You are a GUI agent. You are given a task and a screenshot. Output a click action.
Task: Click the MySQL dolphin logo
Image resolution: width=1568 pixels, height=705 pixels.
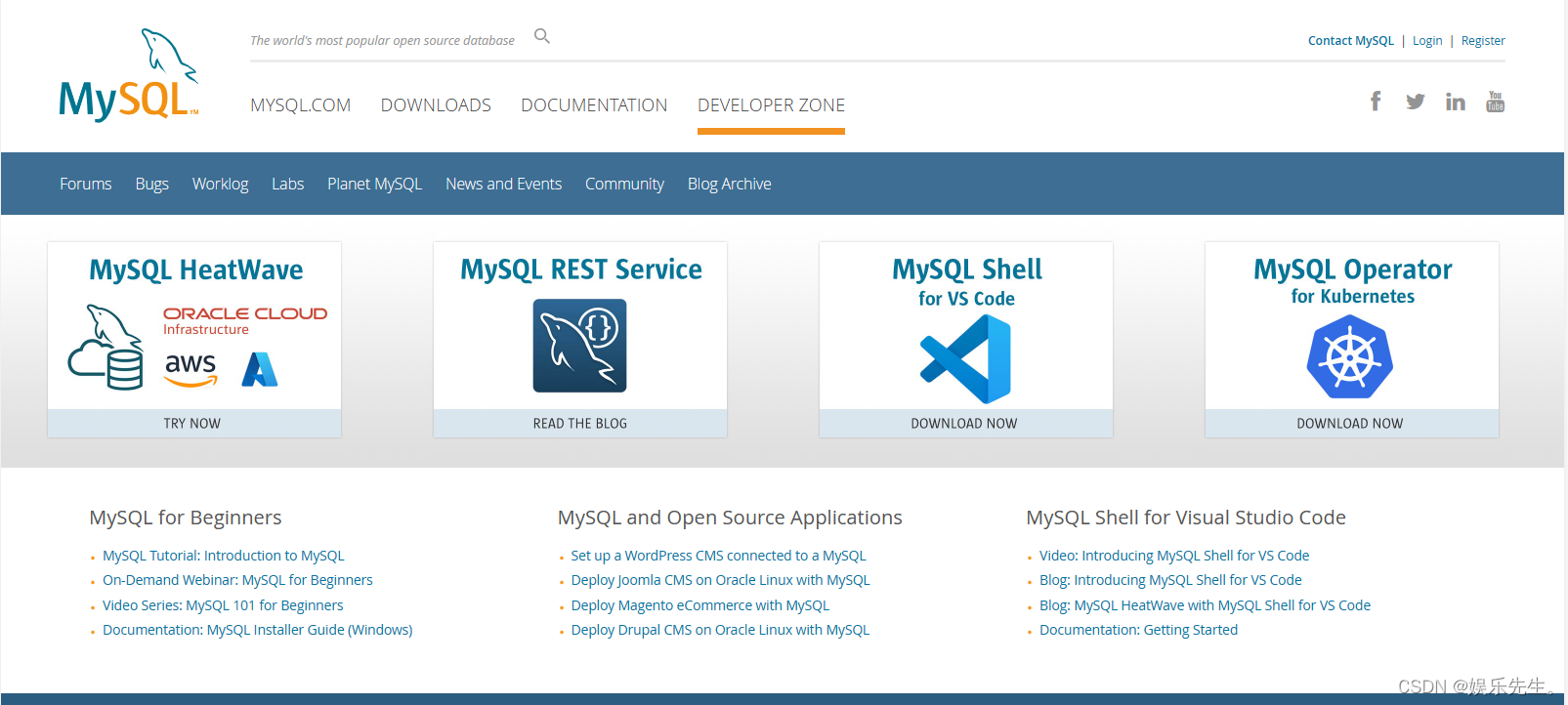click(129, 75)
